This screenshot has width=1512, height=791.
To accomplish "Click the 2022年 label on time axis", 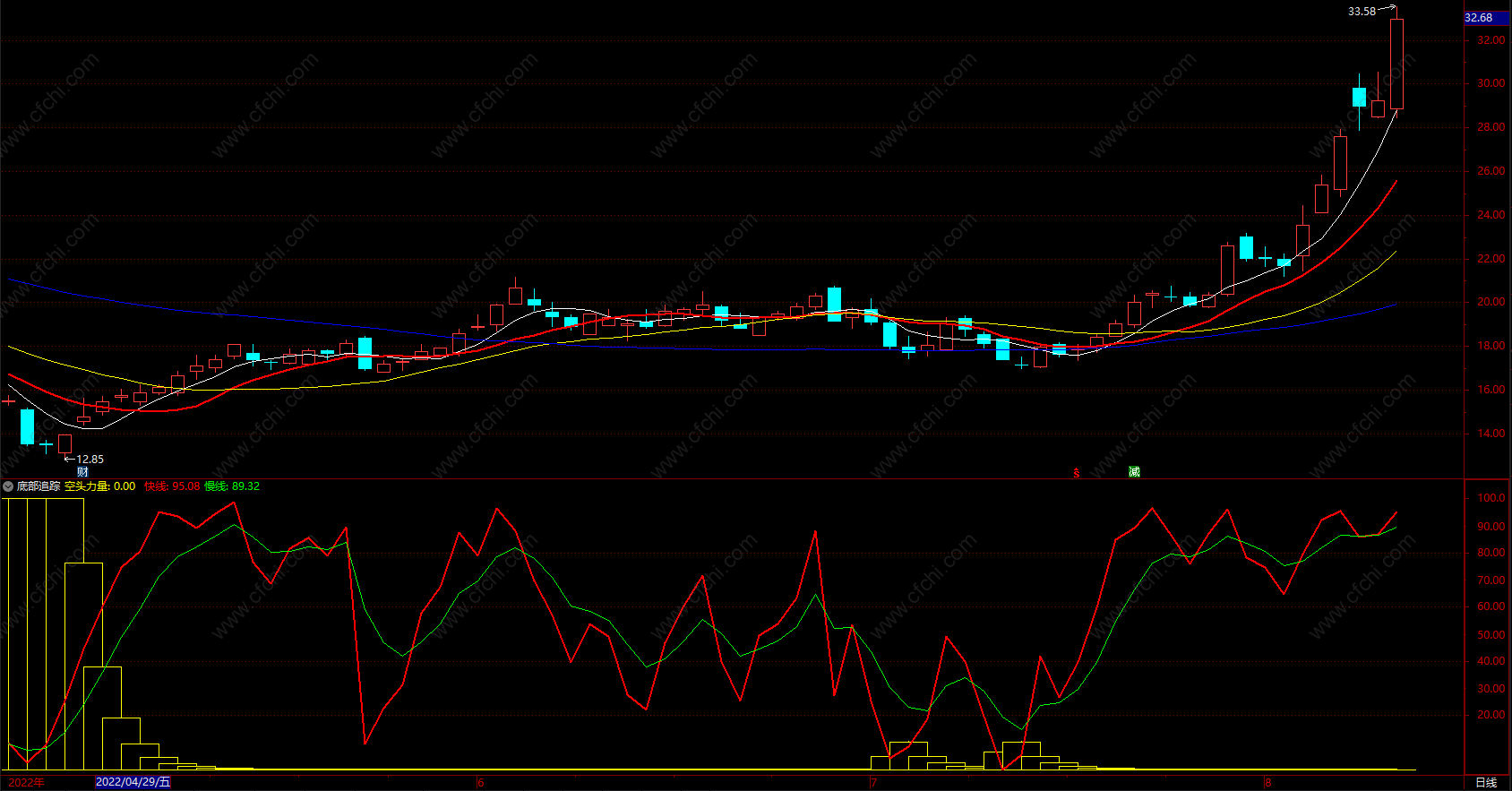I will click(x=26, y=783).
